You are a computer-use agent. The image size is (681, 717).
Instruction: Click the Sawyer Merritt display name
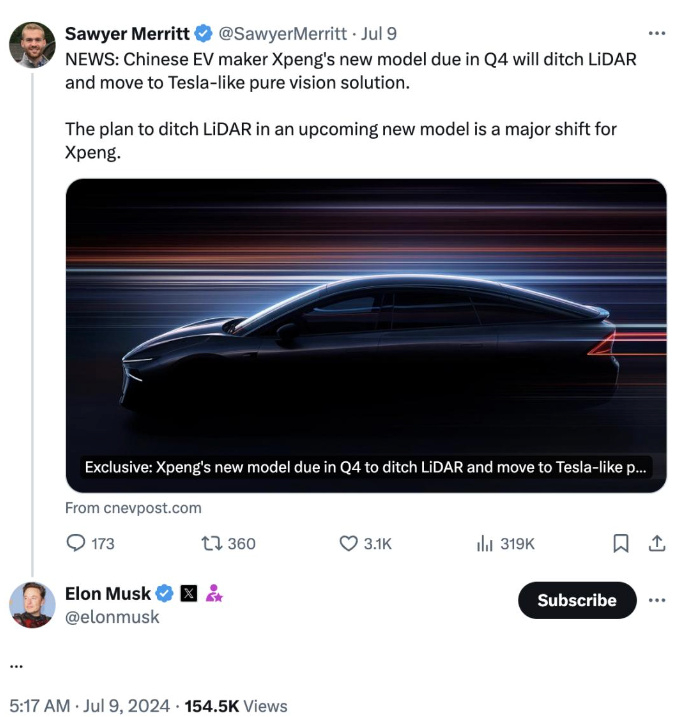126,33
